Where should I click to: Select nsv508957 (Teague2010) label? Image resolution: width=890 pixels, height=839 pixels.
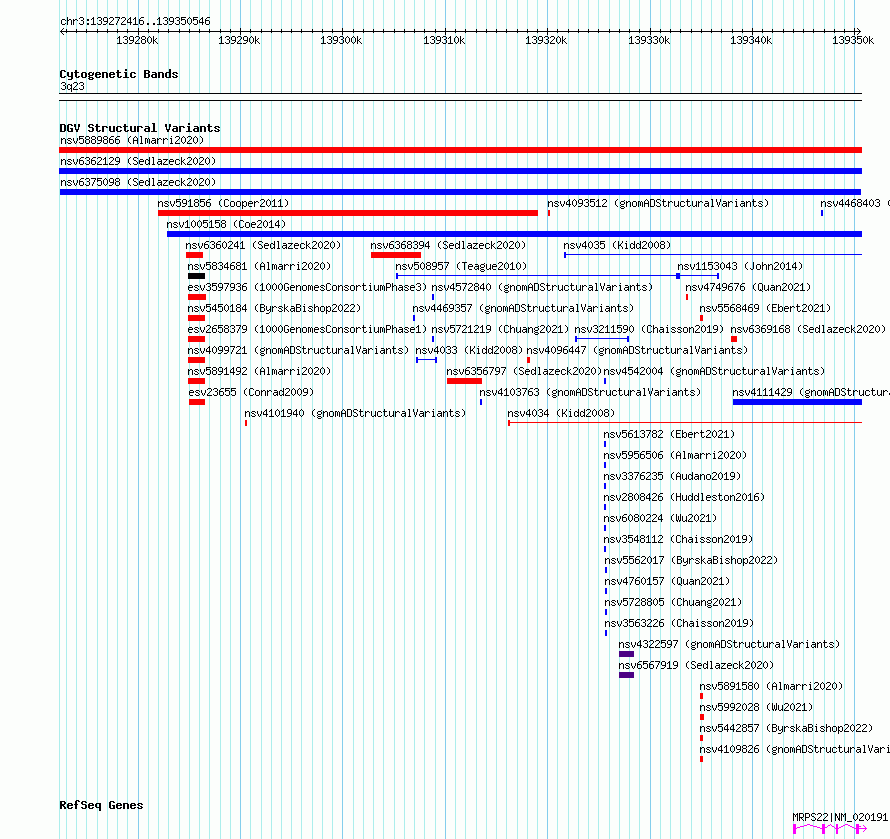(461, 266)
